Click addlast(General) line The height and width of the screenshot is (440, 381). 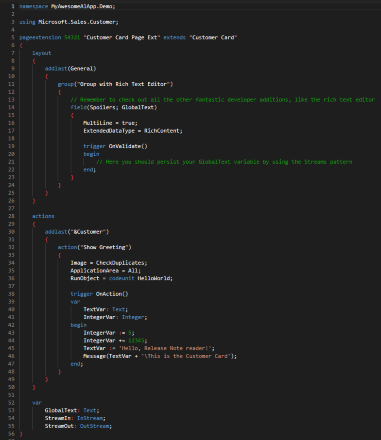point(71,69)
